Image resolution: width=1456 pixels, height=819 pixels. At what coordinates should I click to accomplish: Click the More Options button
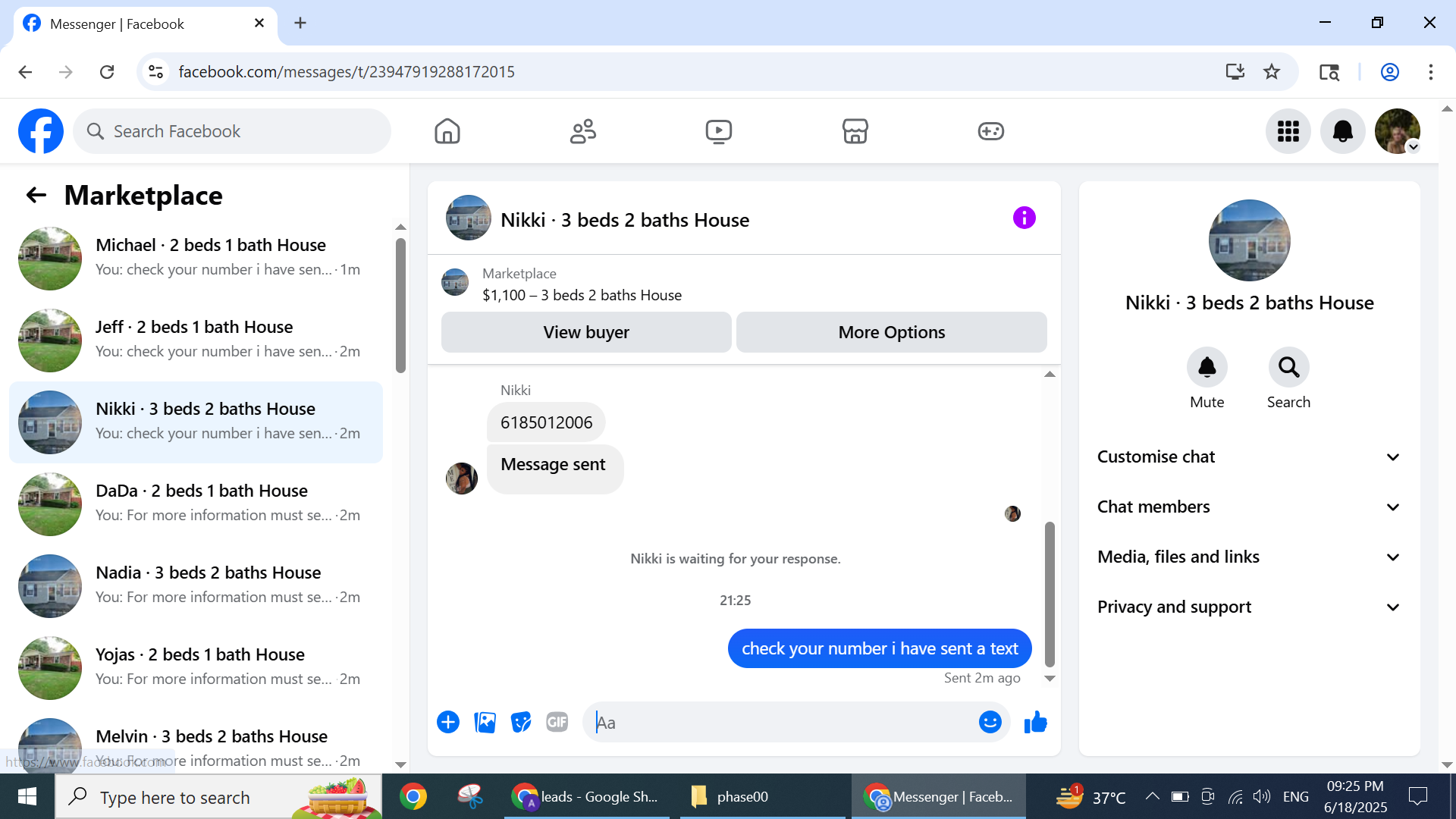pos(892,332)
